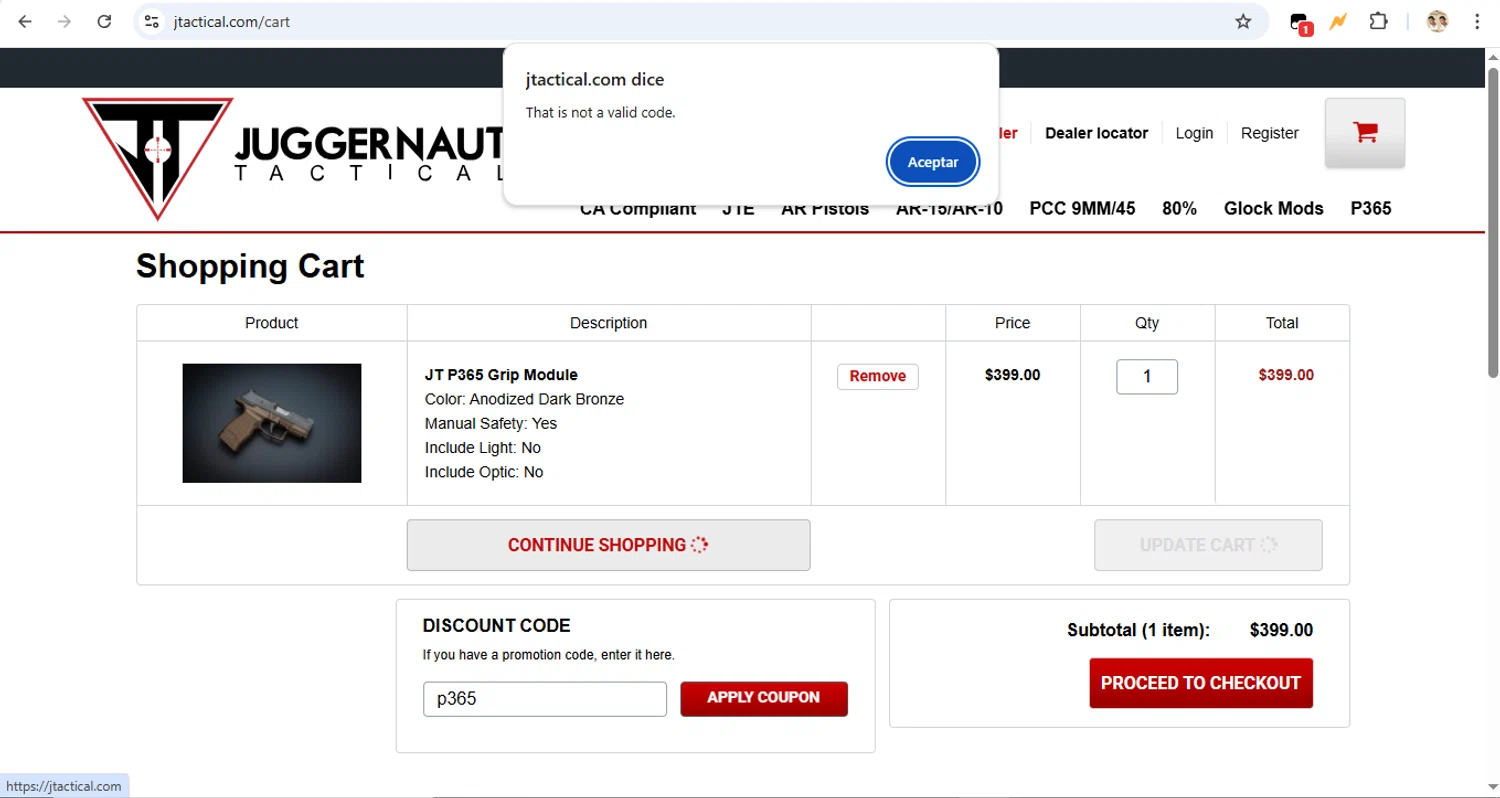Viewport: 1500px width, 798px height.
Task: Open the P365 menu item
Action: click(x=1370, y=209)
